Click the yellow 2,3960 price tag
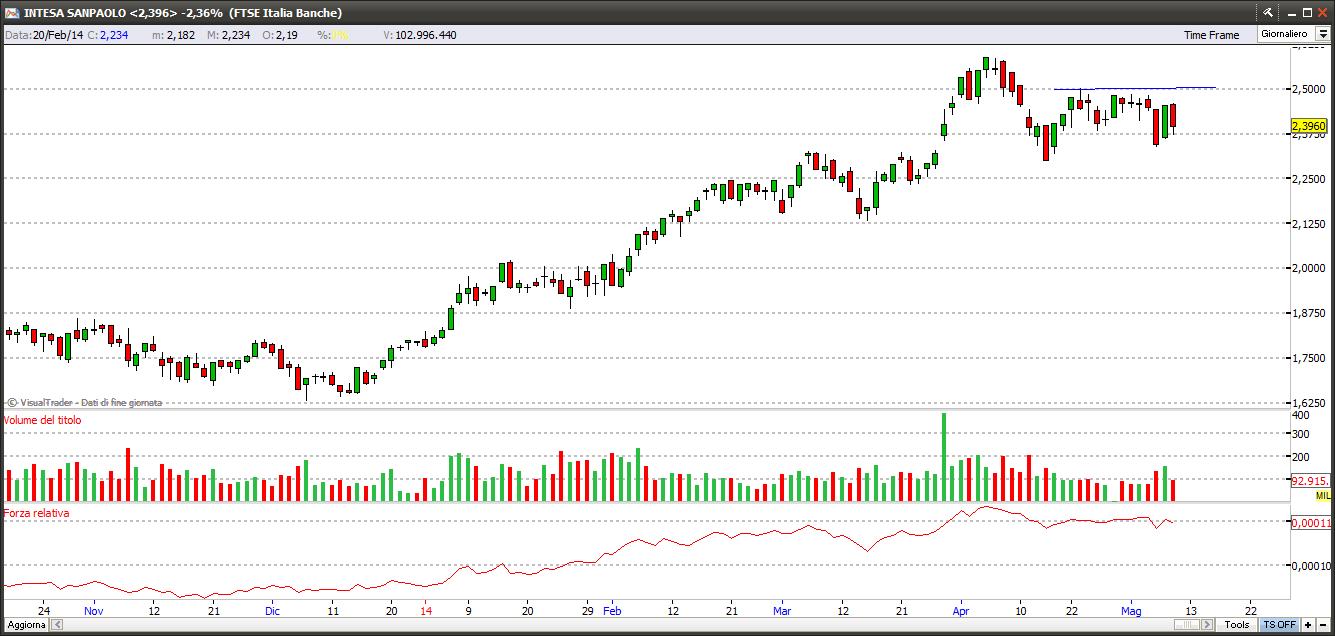 [1309, 126]
